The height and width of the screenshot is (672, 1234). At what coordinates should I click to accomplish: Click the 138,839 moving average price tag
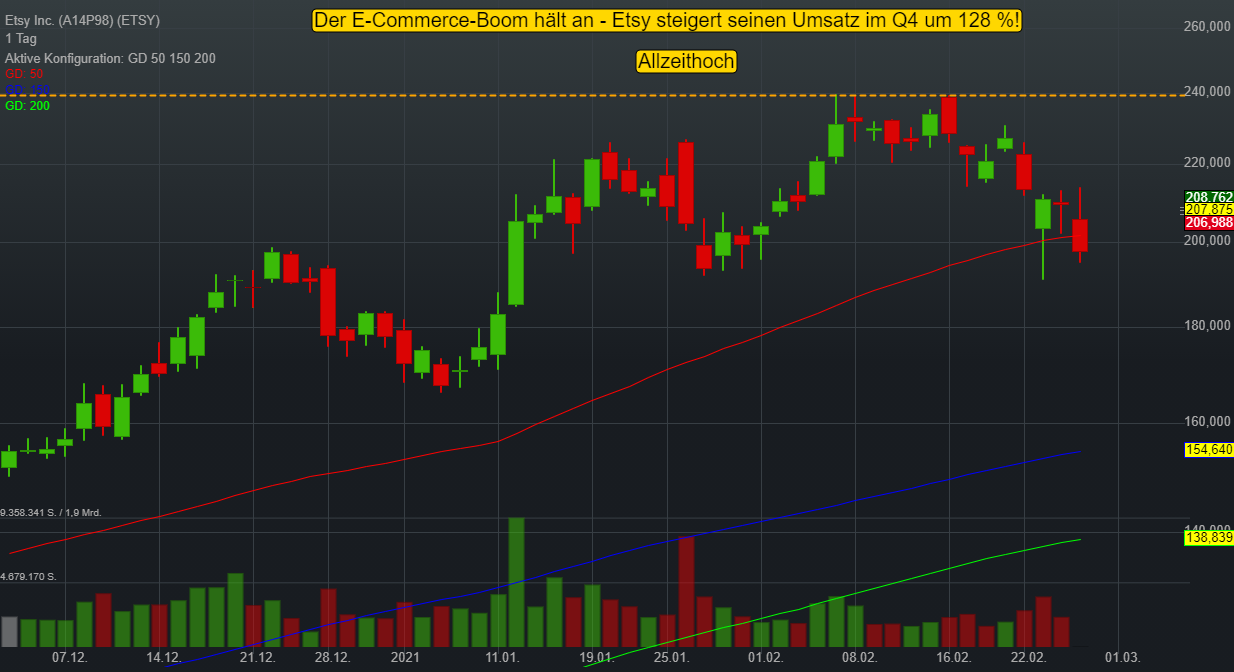pos(1208,538)
